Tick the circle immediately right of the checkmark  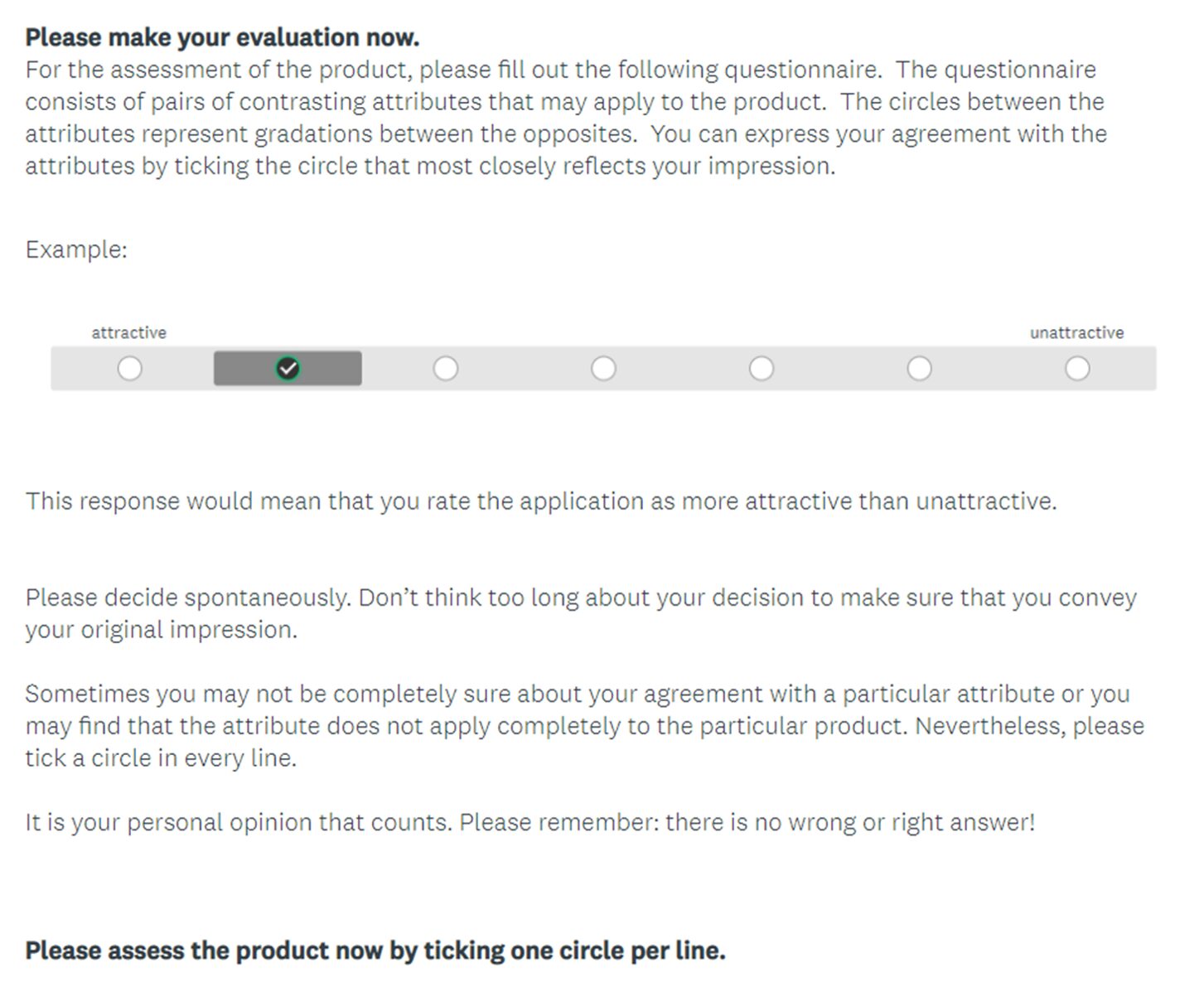446,367
